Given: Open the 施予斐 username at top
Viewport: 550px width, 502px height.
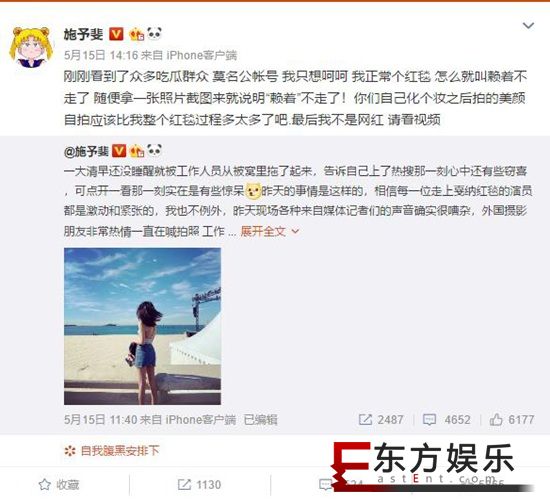Looking at the screenshot, I should coord(83,34).
